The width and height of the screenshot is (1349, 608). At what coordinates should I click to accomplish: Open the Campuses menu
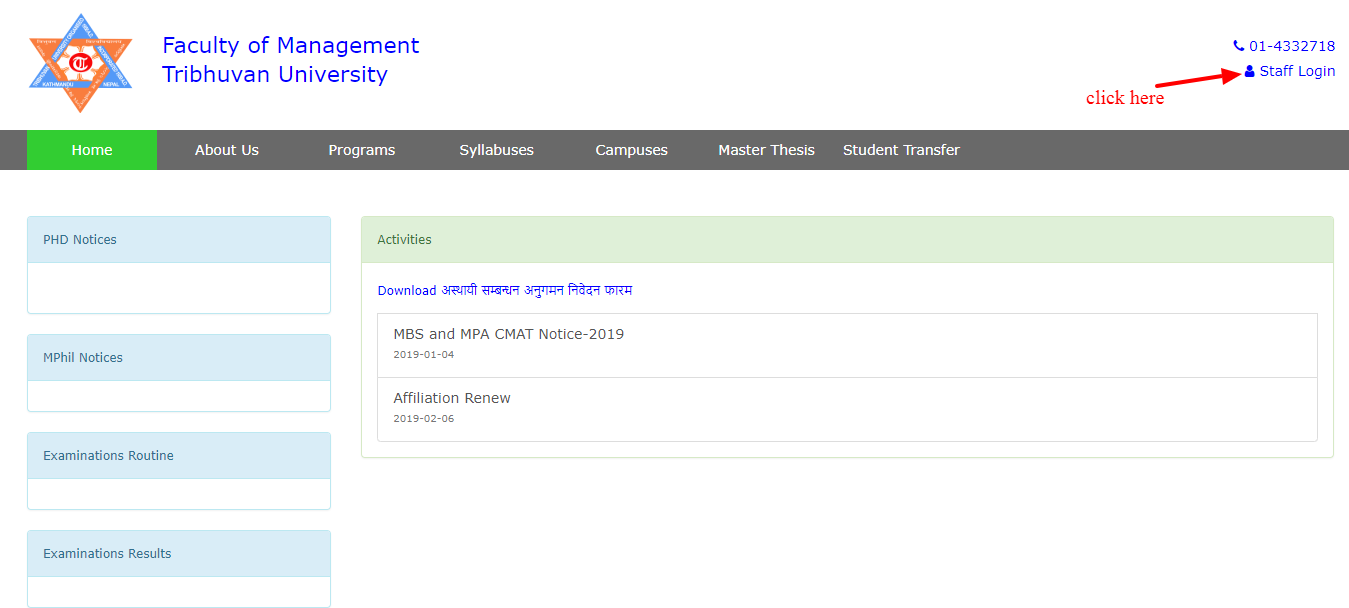pyautogui.click(x=631, y=149)
